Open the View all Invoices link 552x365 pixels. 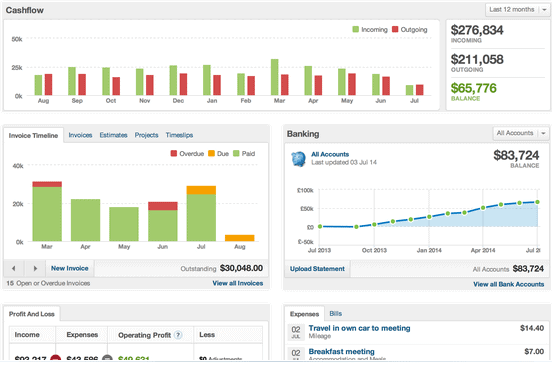pyautogui.click(x=238, y=283)
